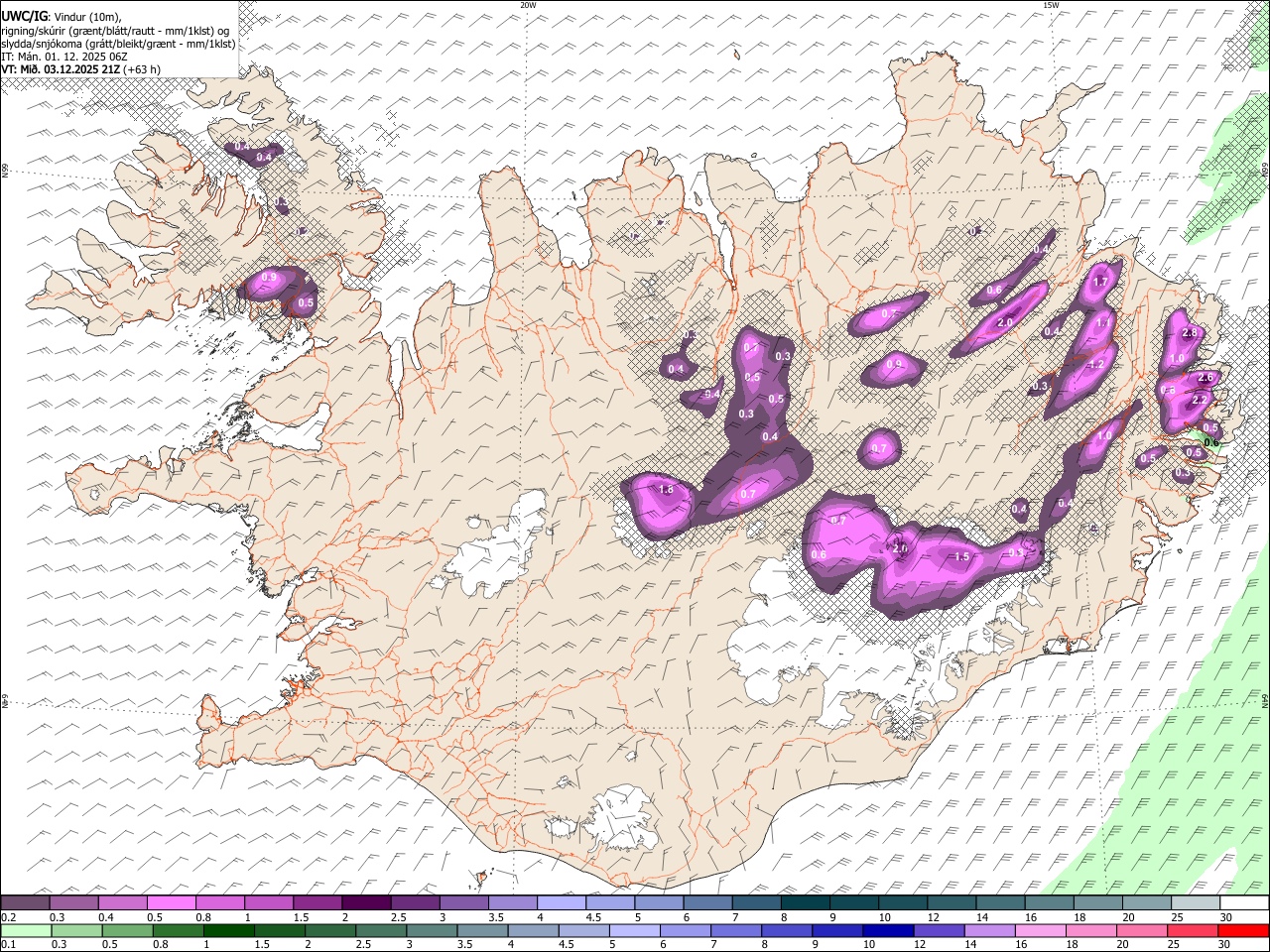Click the upper legend label 0.4
1270x952 pixels.
coord(106,917)
